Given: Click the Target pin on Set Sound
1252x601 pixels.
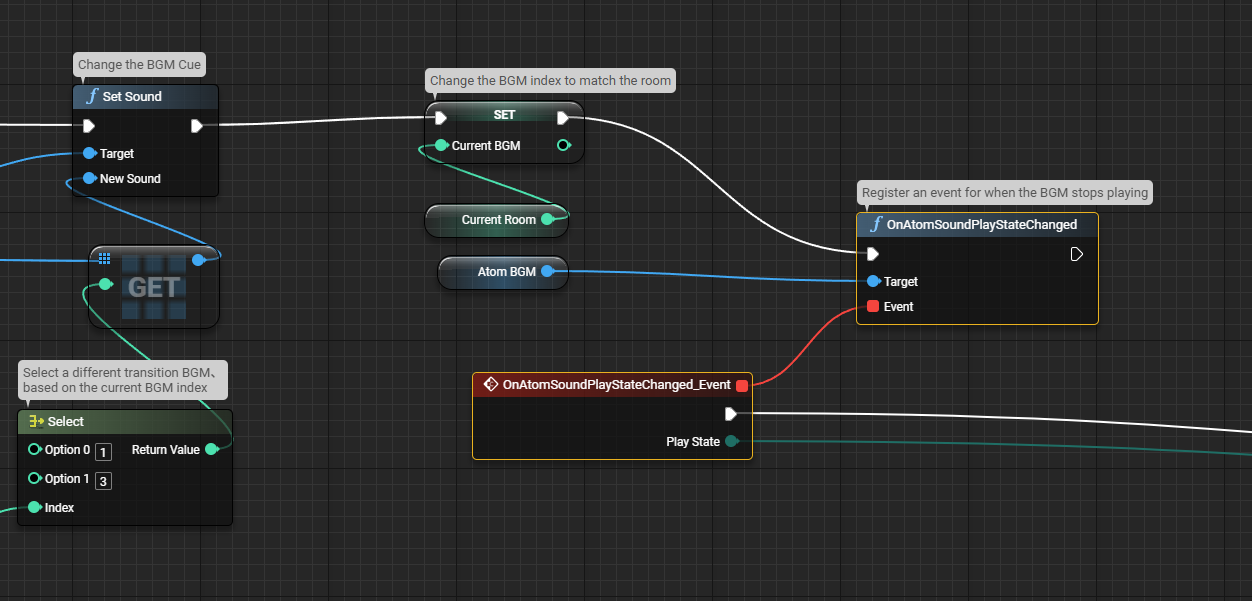Looking at the screenshot, I should (x=89, y=154).
